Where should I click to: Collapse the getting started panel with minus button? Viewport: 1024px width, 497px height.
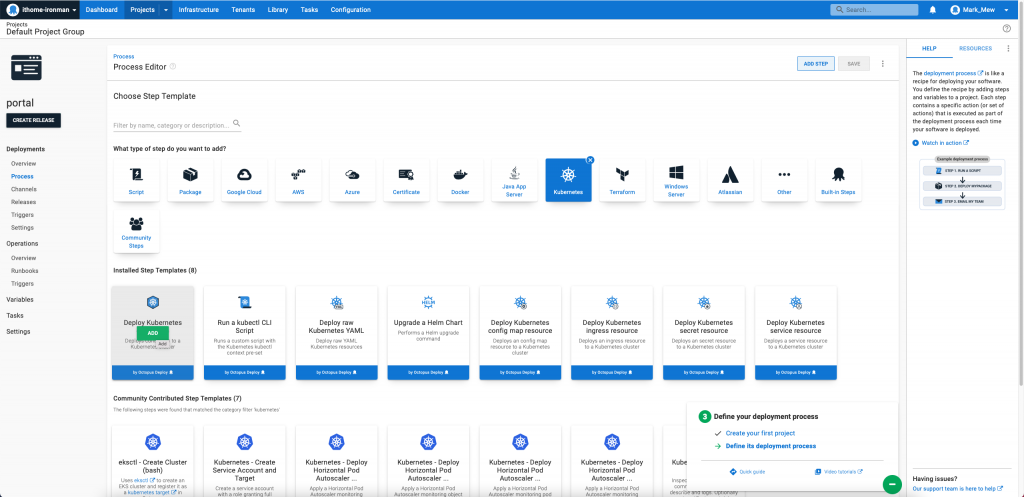click(892, 484)
